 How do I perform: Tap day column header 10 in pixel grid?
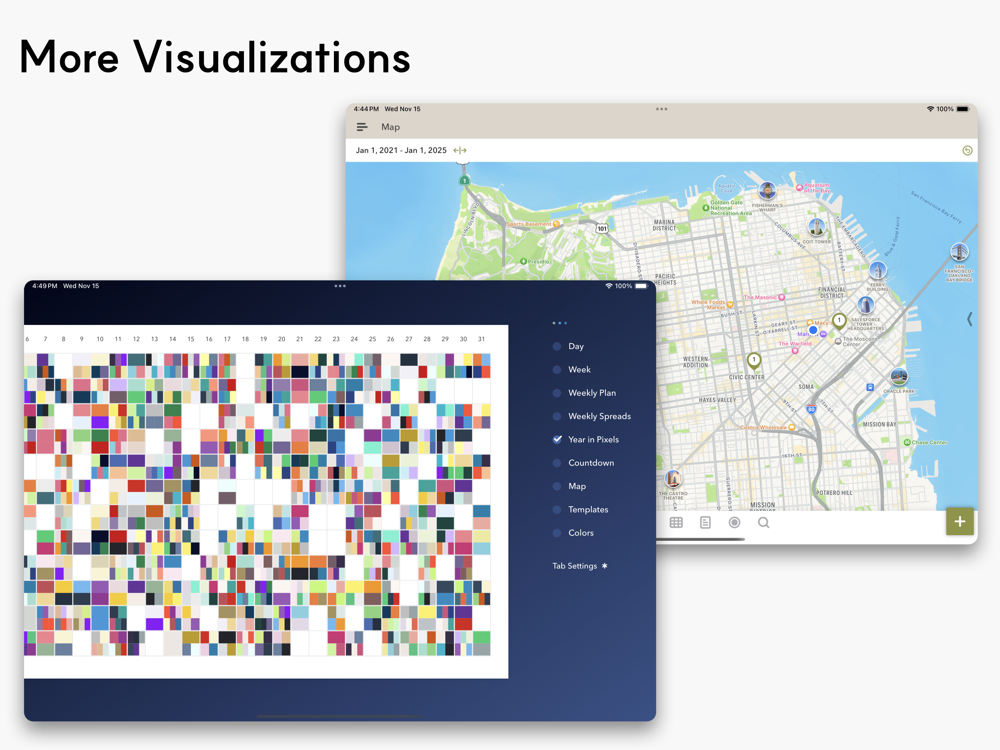[100, 339]
